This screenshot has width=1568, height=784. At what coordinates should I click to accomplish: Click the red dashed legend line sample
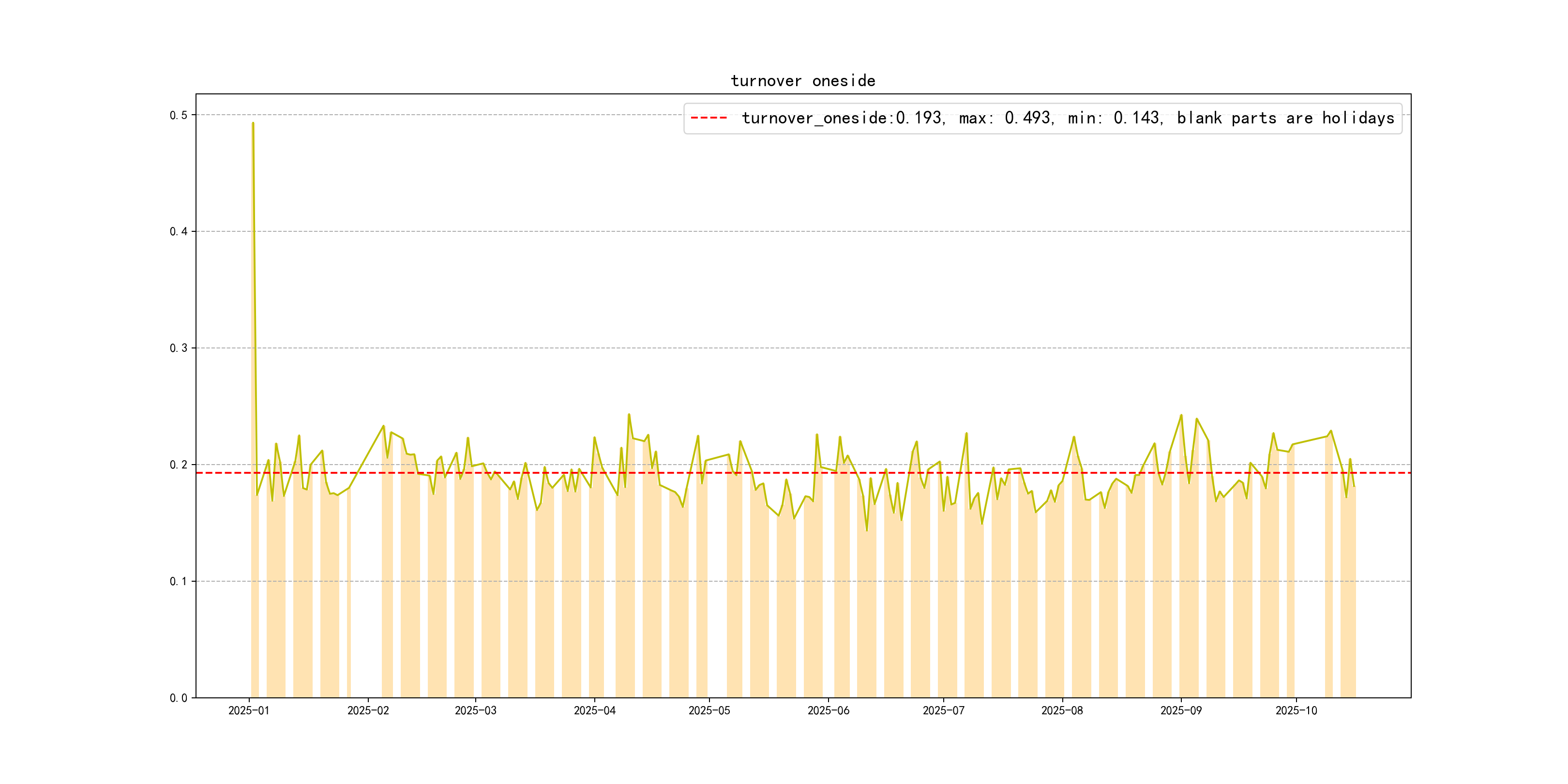tap(709, 118)
